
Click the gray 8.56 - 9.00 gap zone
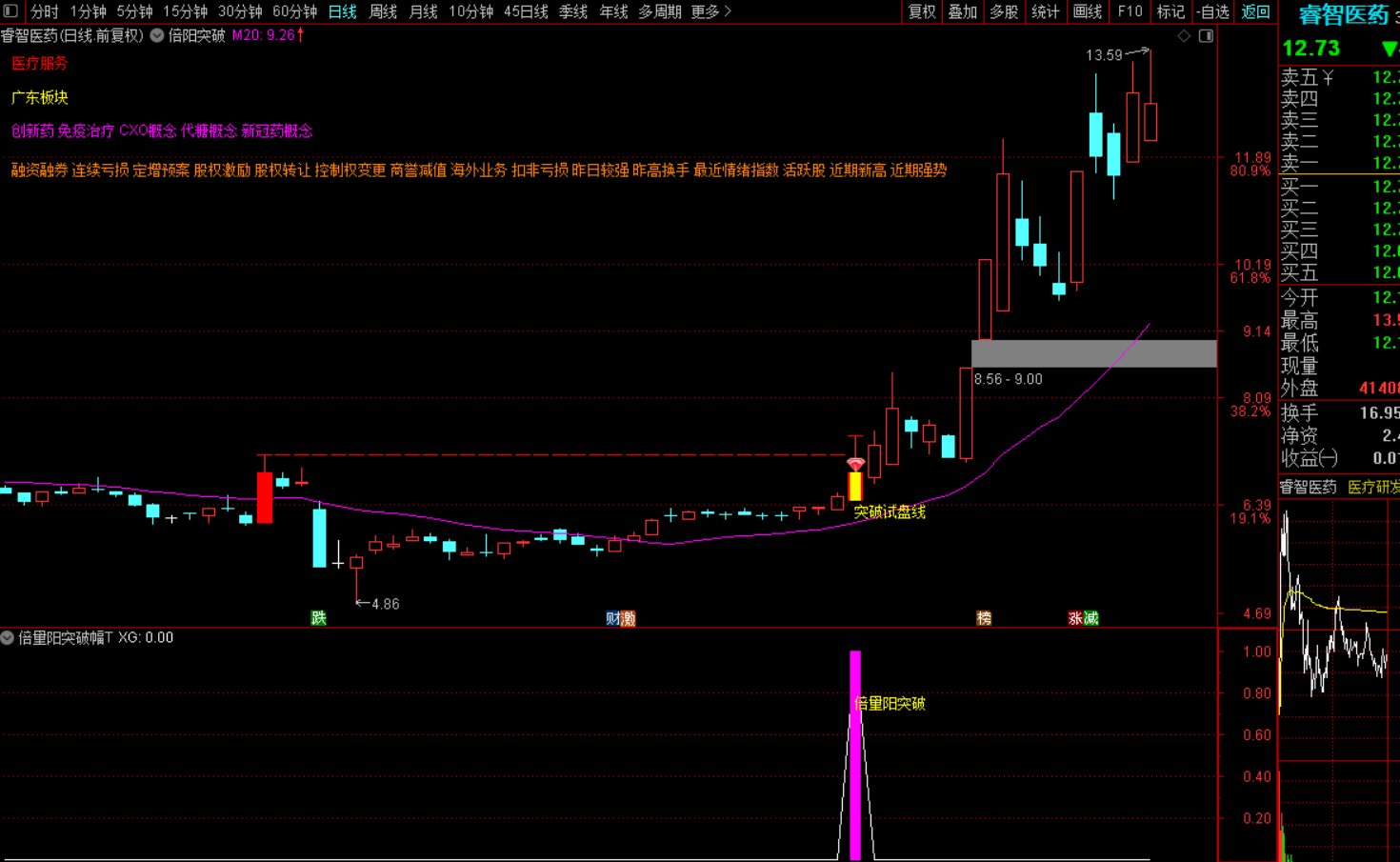coord(1093,353)
